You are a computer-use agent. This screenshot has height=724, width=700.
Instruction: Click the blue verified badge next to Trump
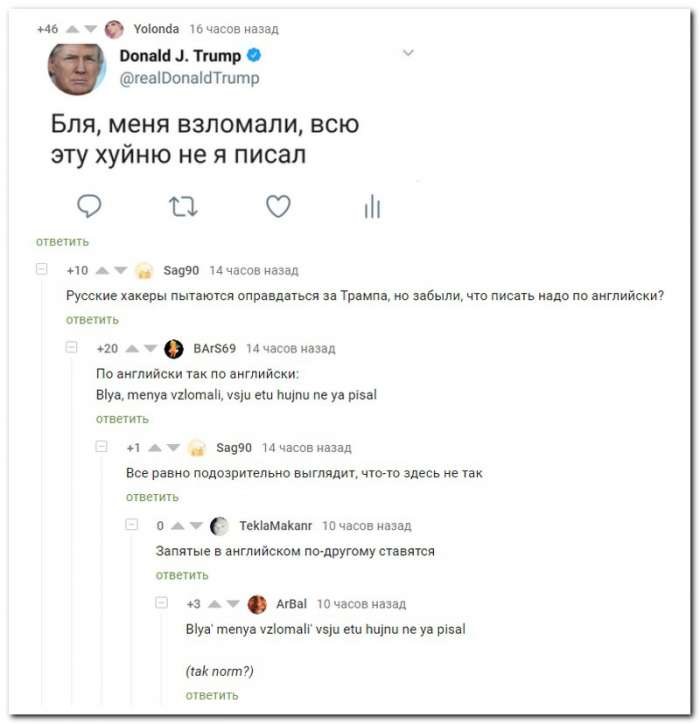click(x=254, y=55)
